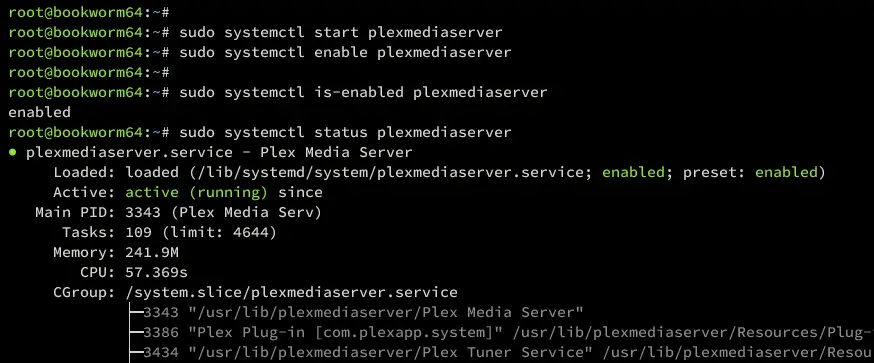Click the tree branch before PID 3386
Screen dimensions: 874x363
click(135, 332)
